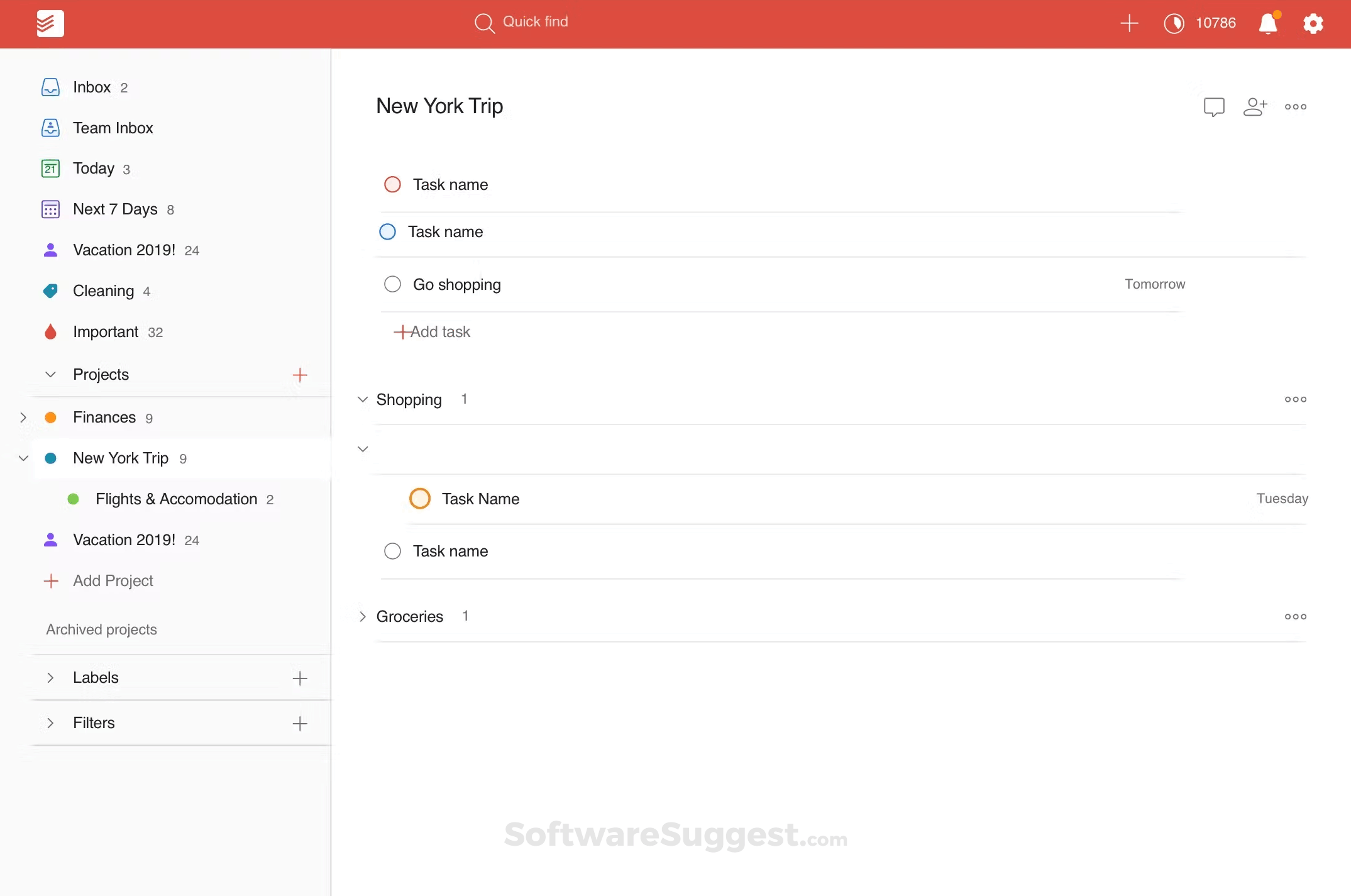This screenshot has width=1351, height=896.
Task: Complete the Task Name item due Tuesday
Action: point(419,498)
